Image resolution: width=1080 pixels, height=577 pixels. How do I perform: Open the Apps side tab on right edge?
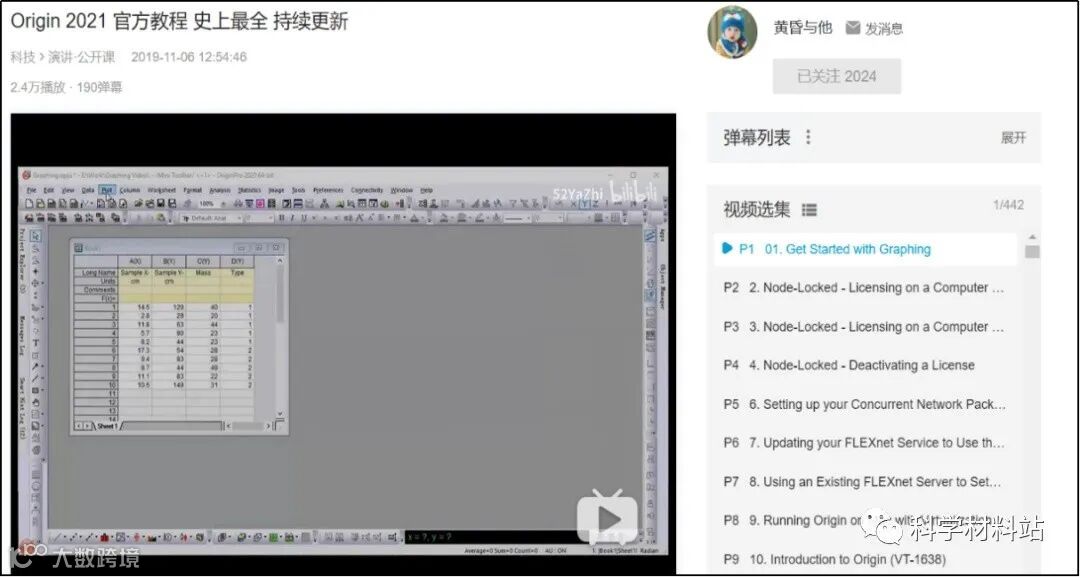(x=662, y=235)
